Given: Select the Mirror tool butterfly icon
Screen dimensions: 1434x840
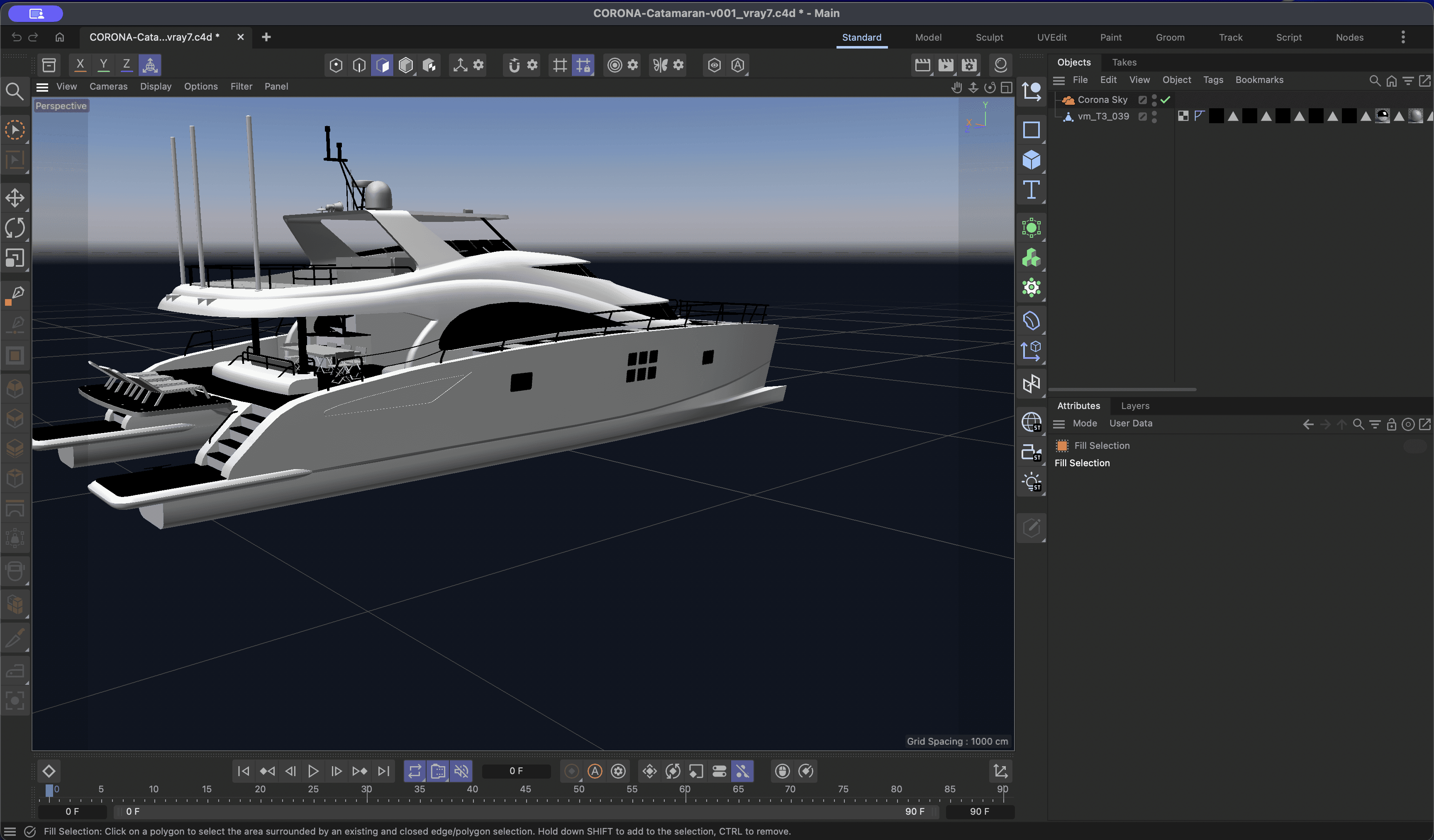Looking at the screenshot, I should pos(660,65).
